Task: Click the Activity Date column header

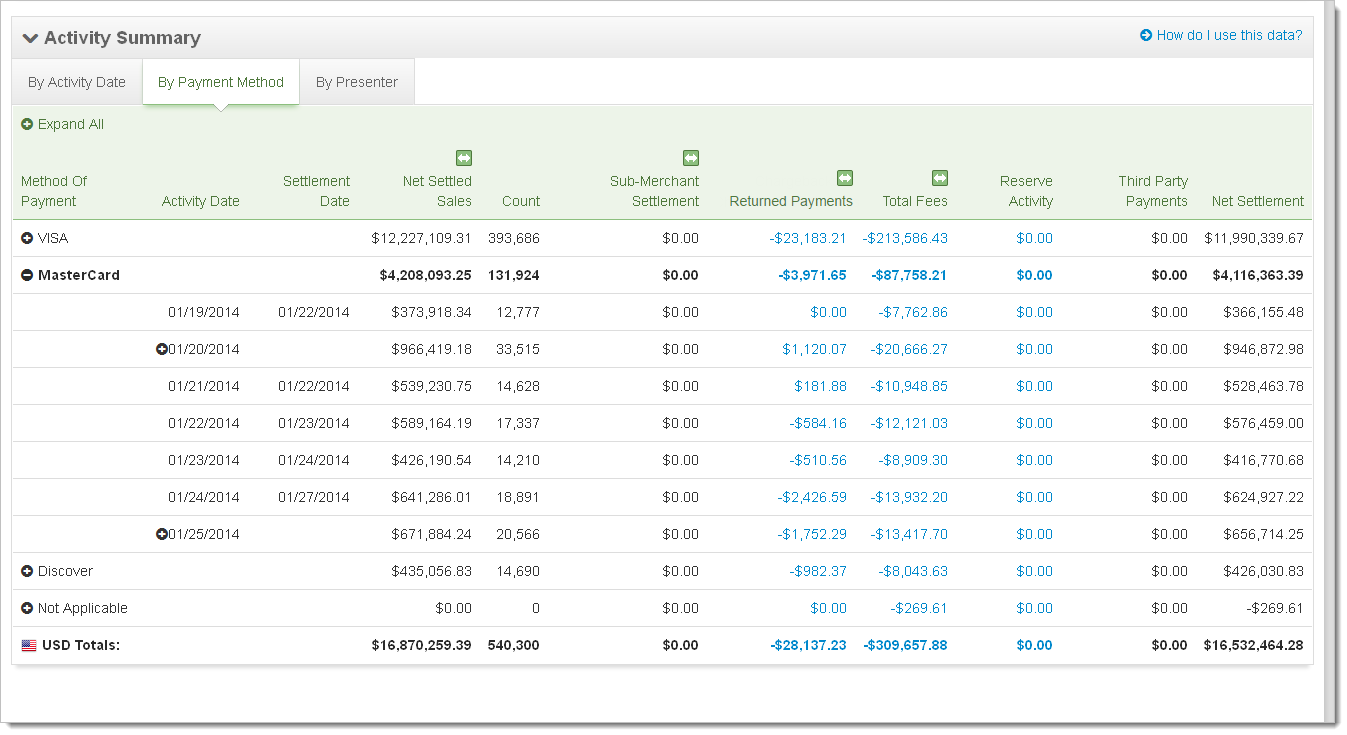Action: click(201, 201)
